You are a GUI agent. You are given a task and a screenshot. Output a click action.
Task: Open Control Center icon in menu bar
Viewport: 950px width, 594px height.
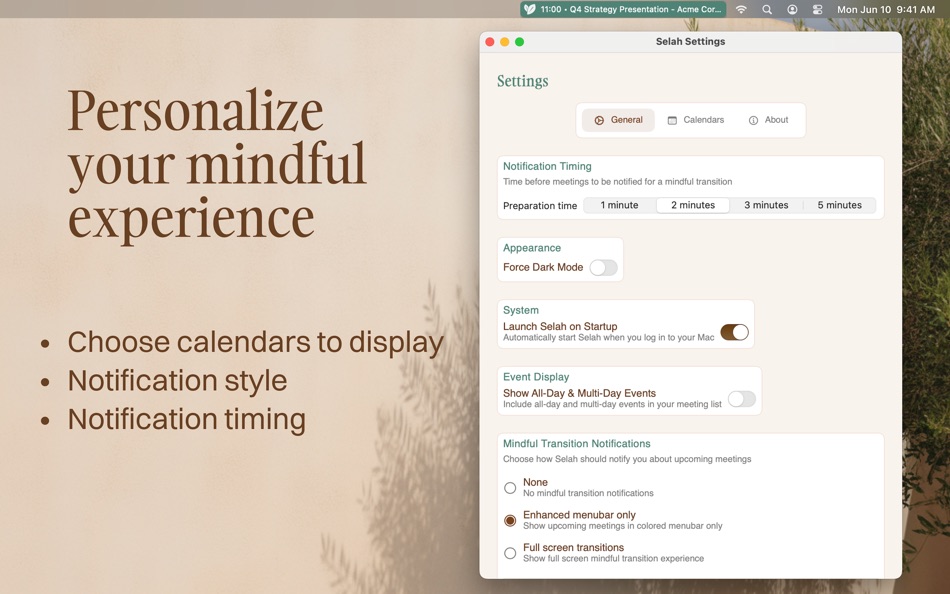tap(817, 10)
